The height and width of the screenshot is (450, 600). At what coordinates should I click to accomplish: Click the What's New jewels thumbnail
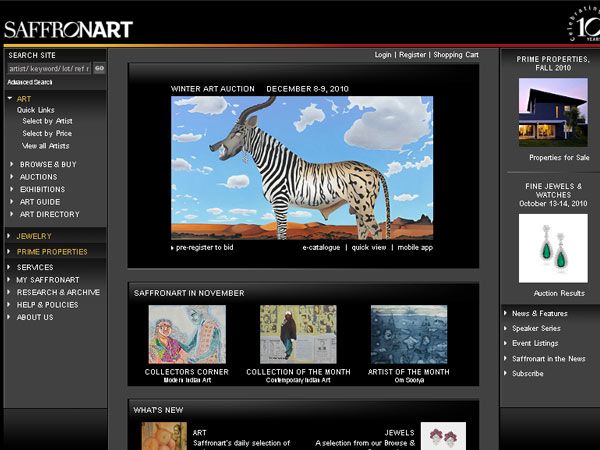point(443,436)
